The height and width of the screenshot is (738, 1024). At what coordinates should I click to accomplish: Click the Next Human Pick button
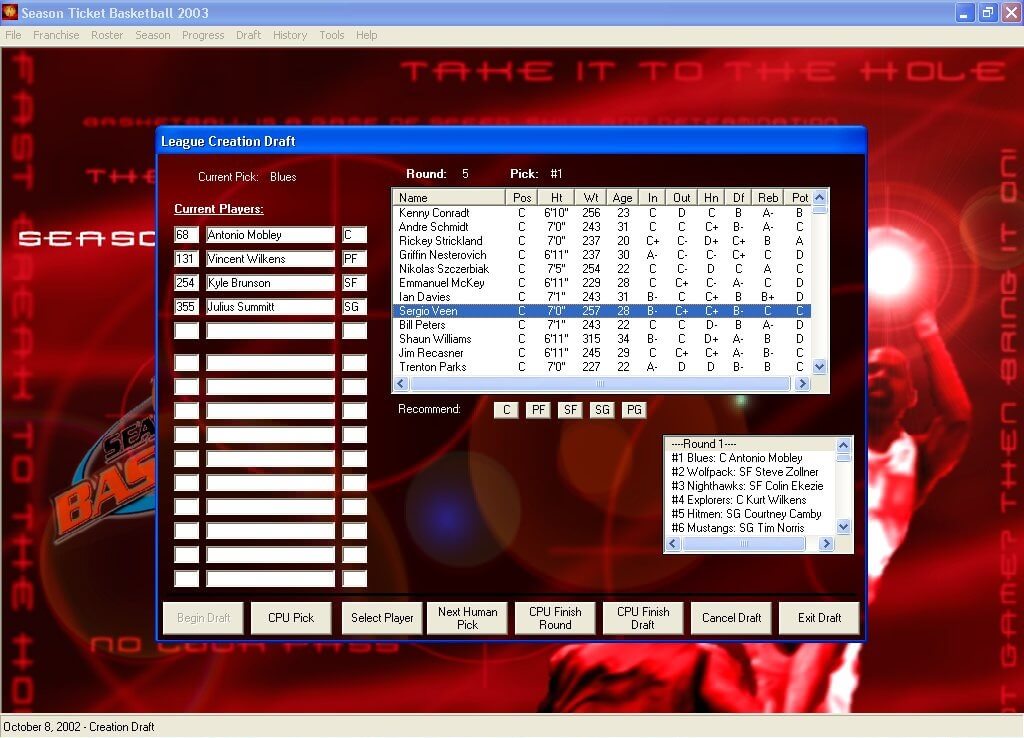tap(468, 618)
